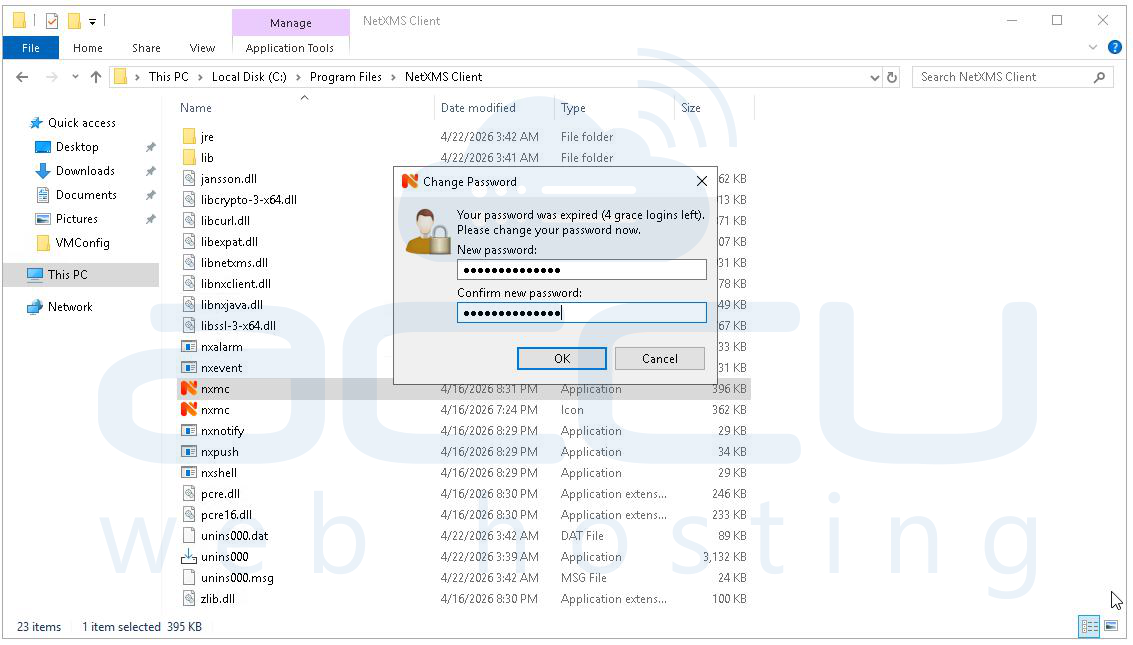Click the Confirm new password field
The width and height of the screenshot is (1133, 645).
pos(582,312)
